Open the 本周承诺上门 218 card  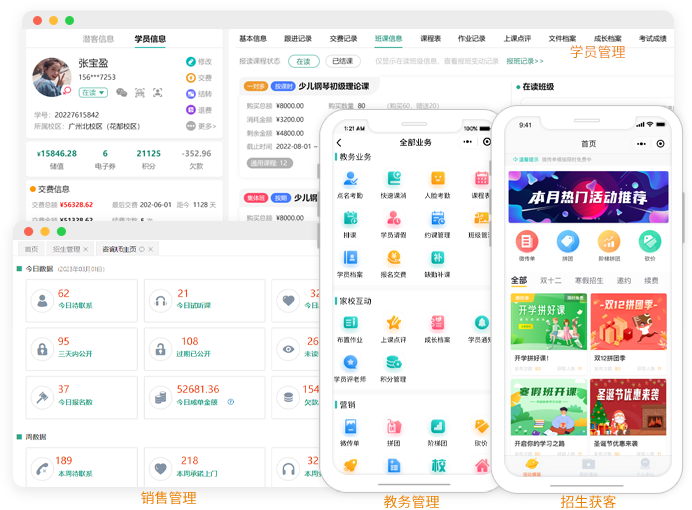(204, 467)
